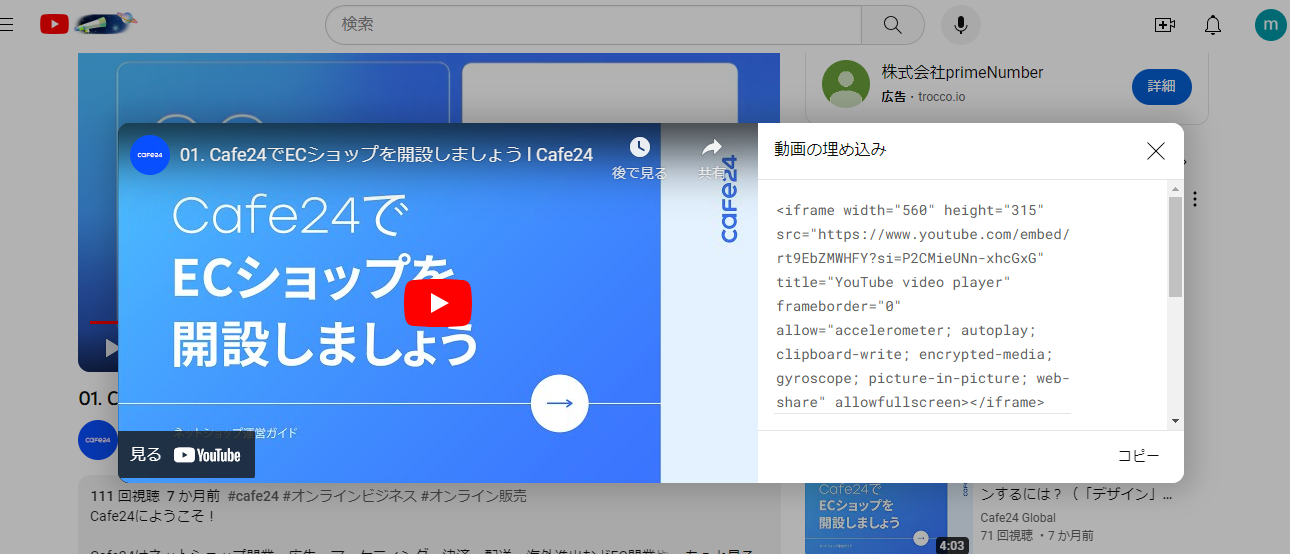Image resolution: width=1290 pixels, height=554 pixels.
Task: Open the create video icon
Action: click(x=1164, y=26)
